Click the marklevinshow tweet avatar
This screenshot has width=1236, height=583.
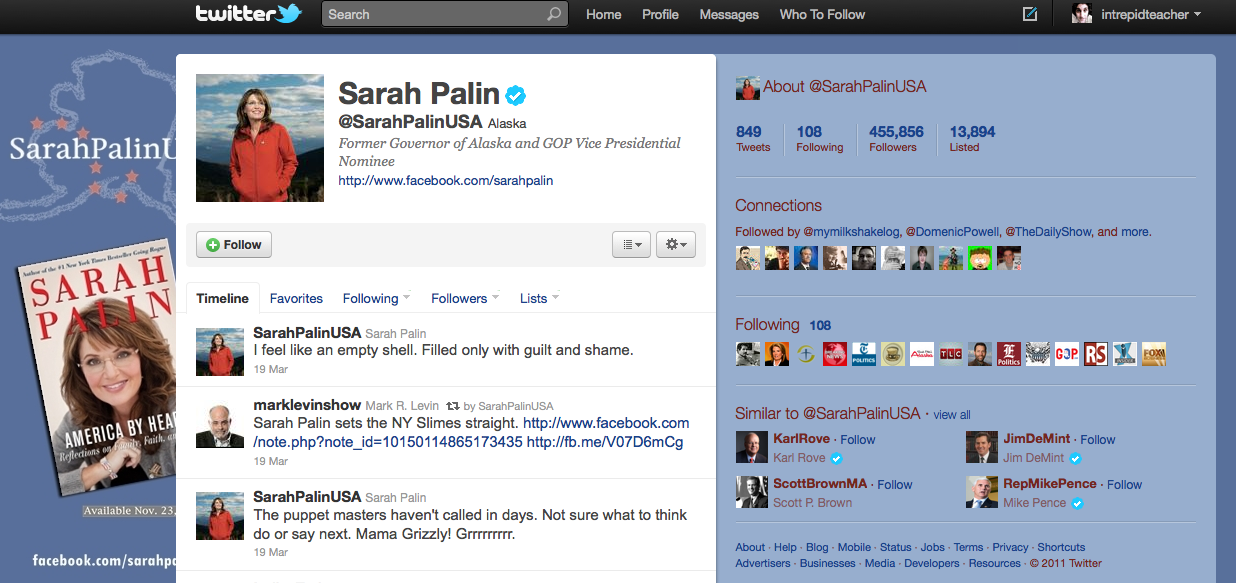pyautogui.click(x=219, y=425)
